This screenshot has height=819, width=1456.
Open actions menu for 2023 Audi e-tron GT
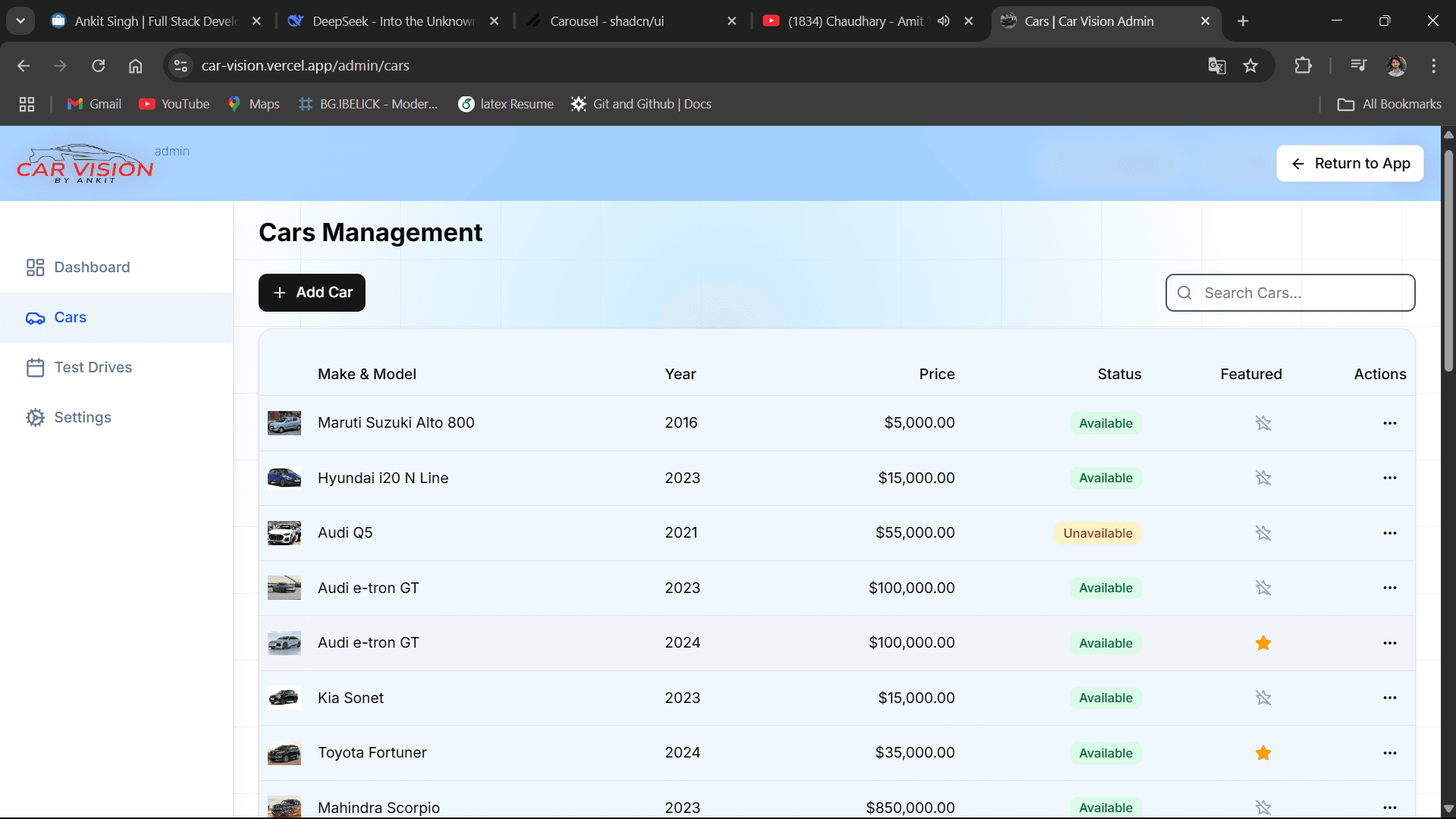click(x=1389, y=588)
